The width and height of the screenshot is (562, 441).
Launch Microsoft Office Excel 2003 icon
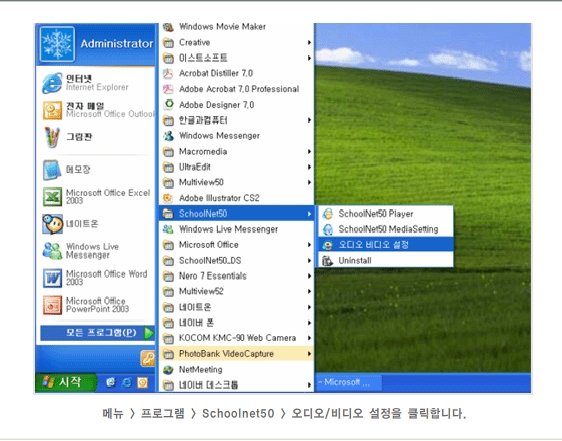[52, 197]
